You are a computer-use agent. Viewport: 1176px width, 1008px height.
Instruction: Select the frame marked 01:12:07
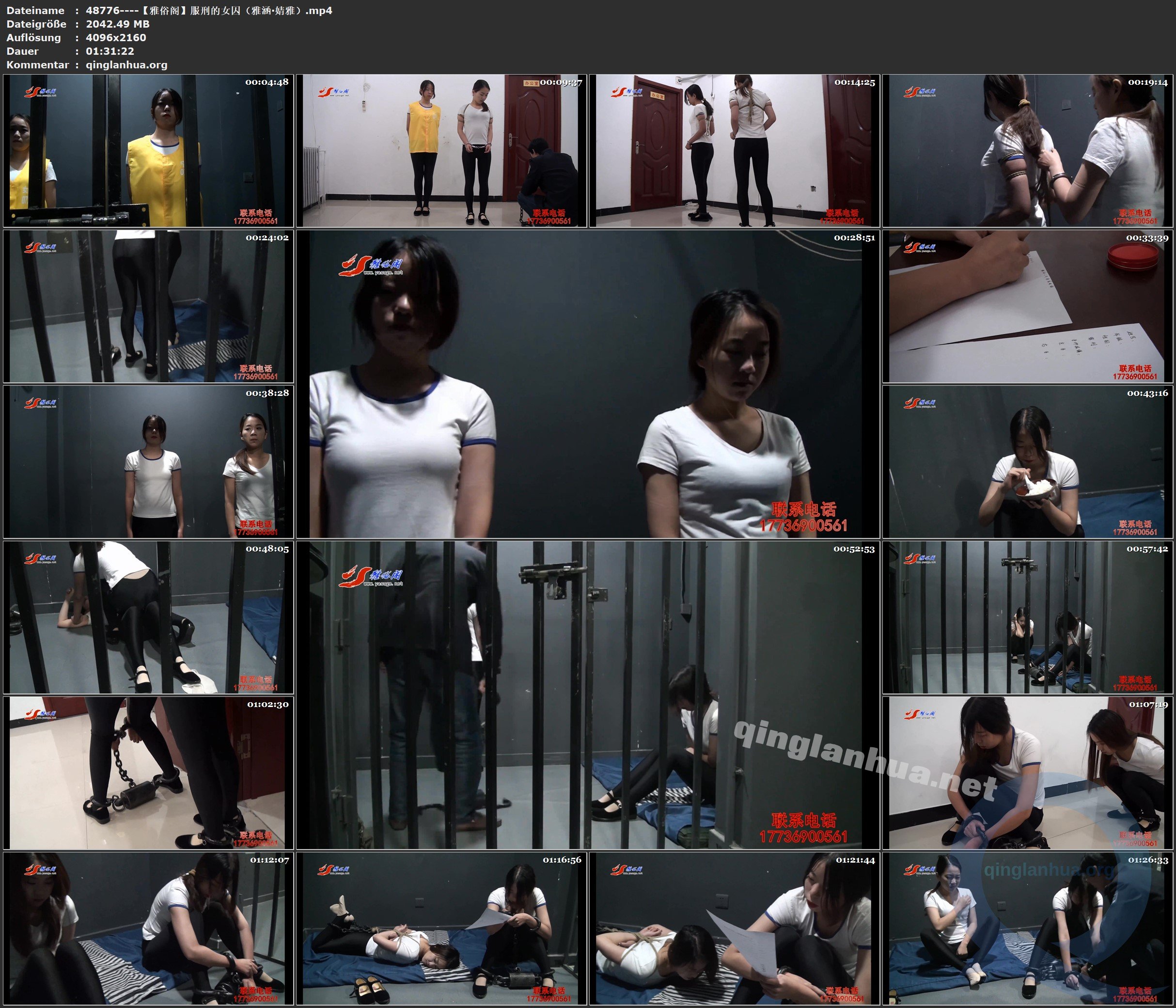click(148, 929)
